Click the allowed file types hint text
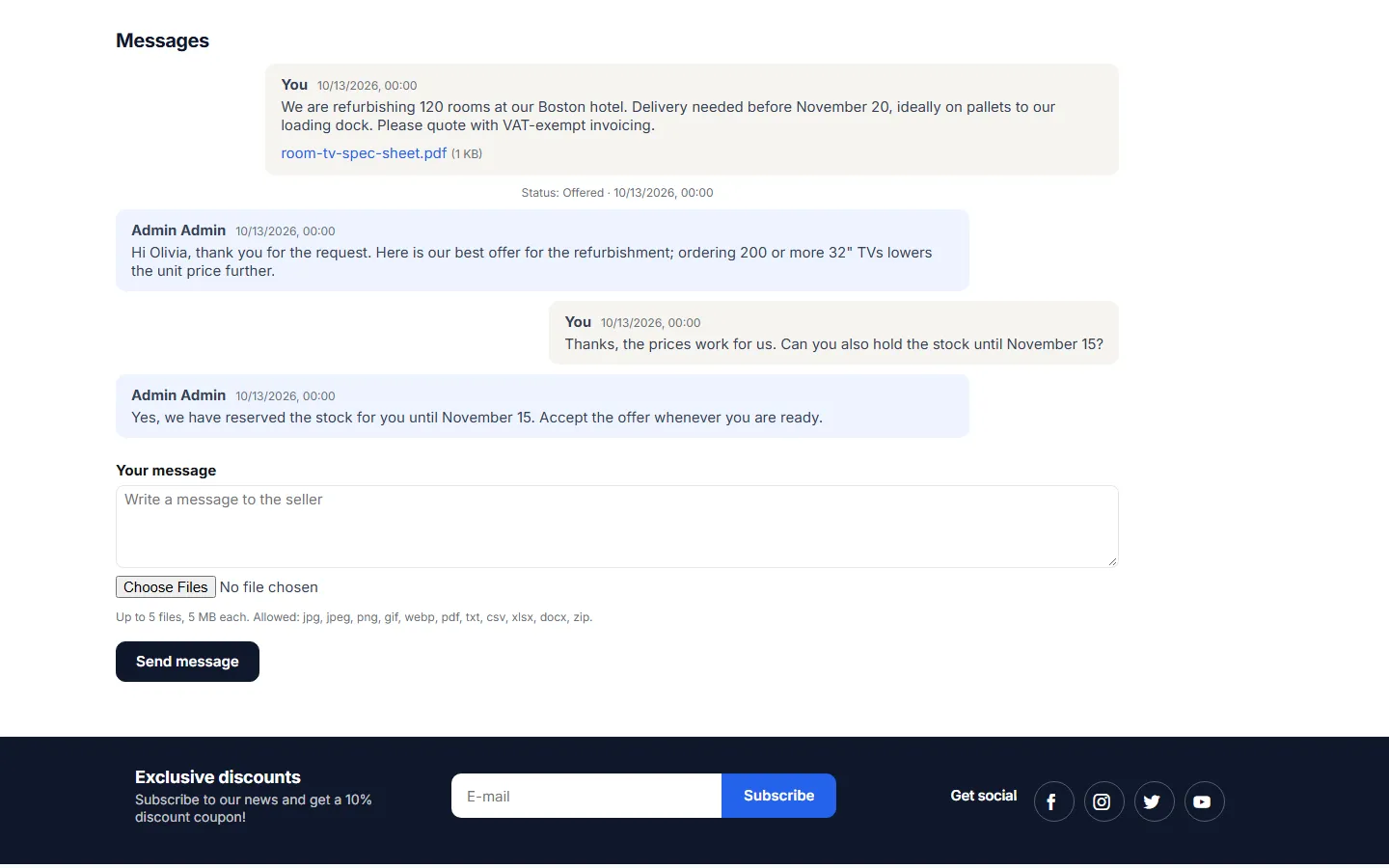The height and width of the screenshot is (868, 1389). click(354, 617)
